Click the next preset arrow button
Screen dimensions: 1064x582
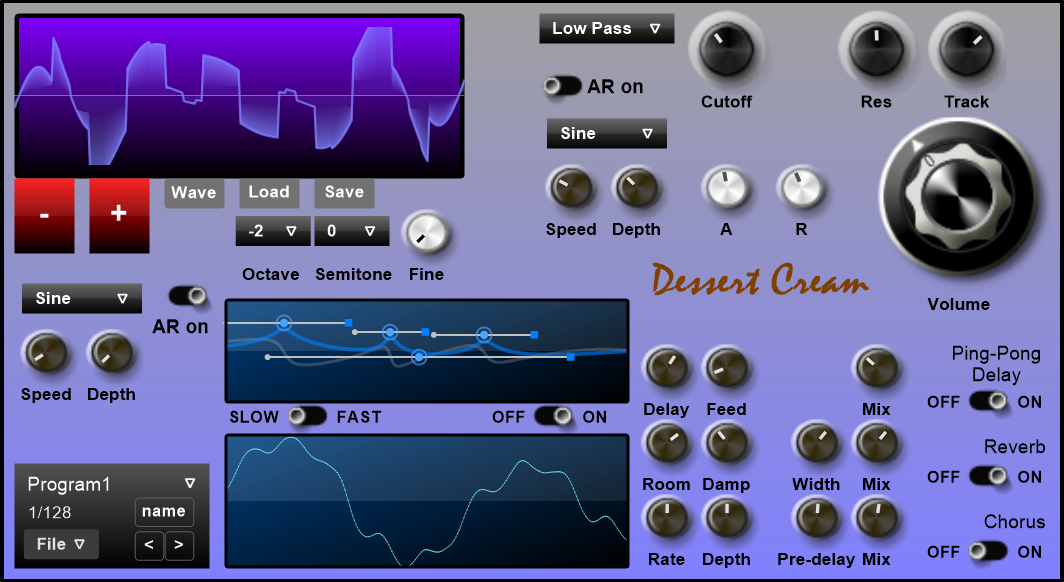(x=179, y=546)
